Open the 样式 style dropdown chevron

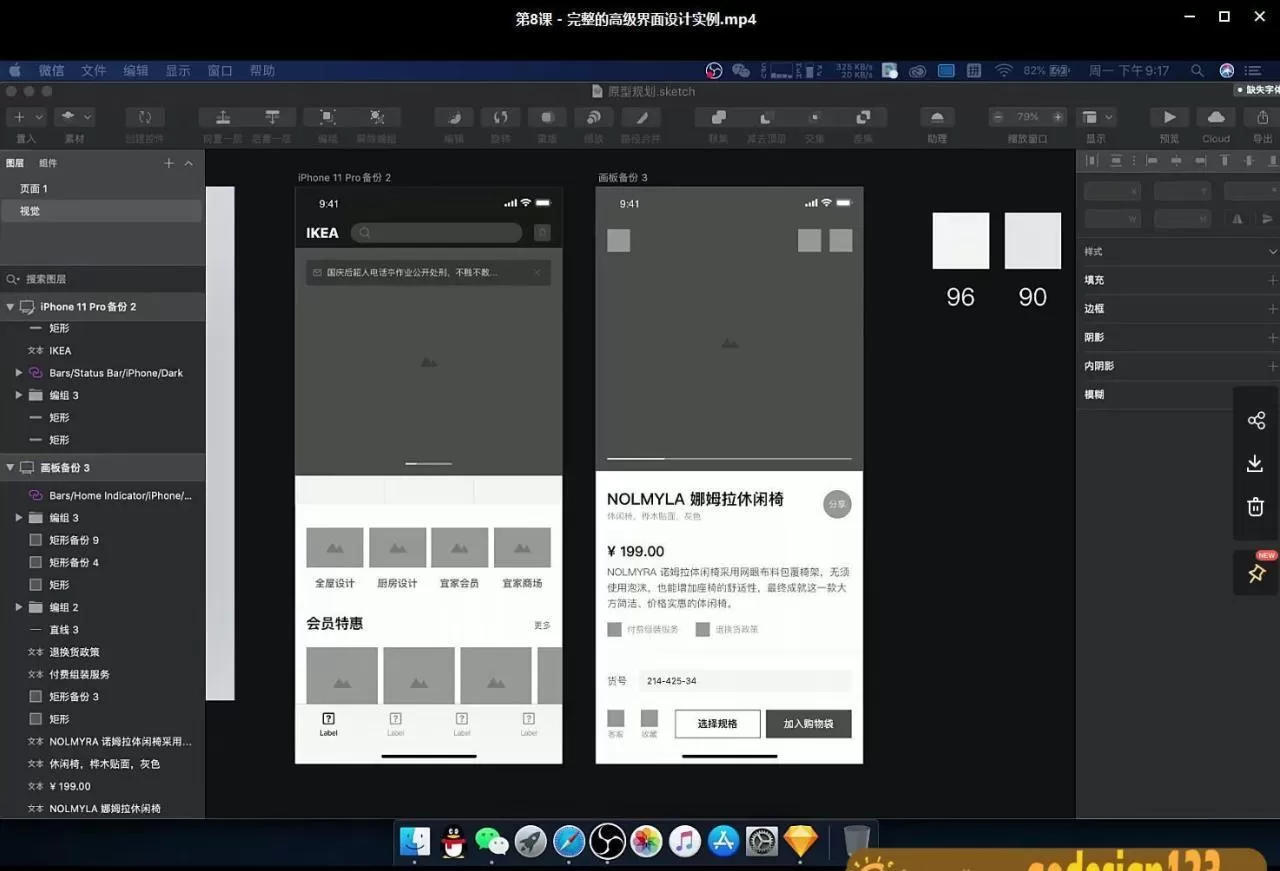click(x=1272, y=252)
